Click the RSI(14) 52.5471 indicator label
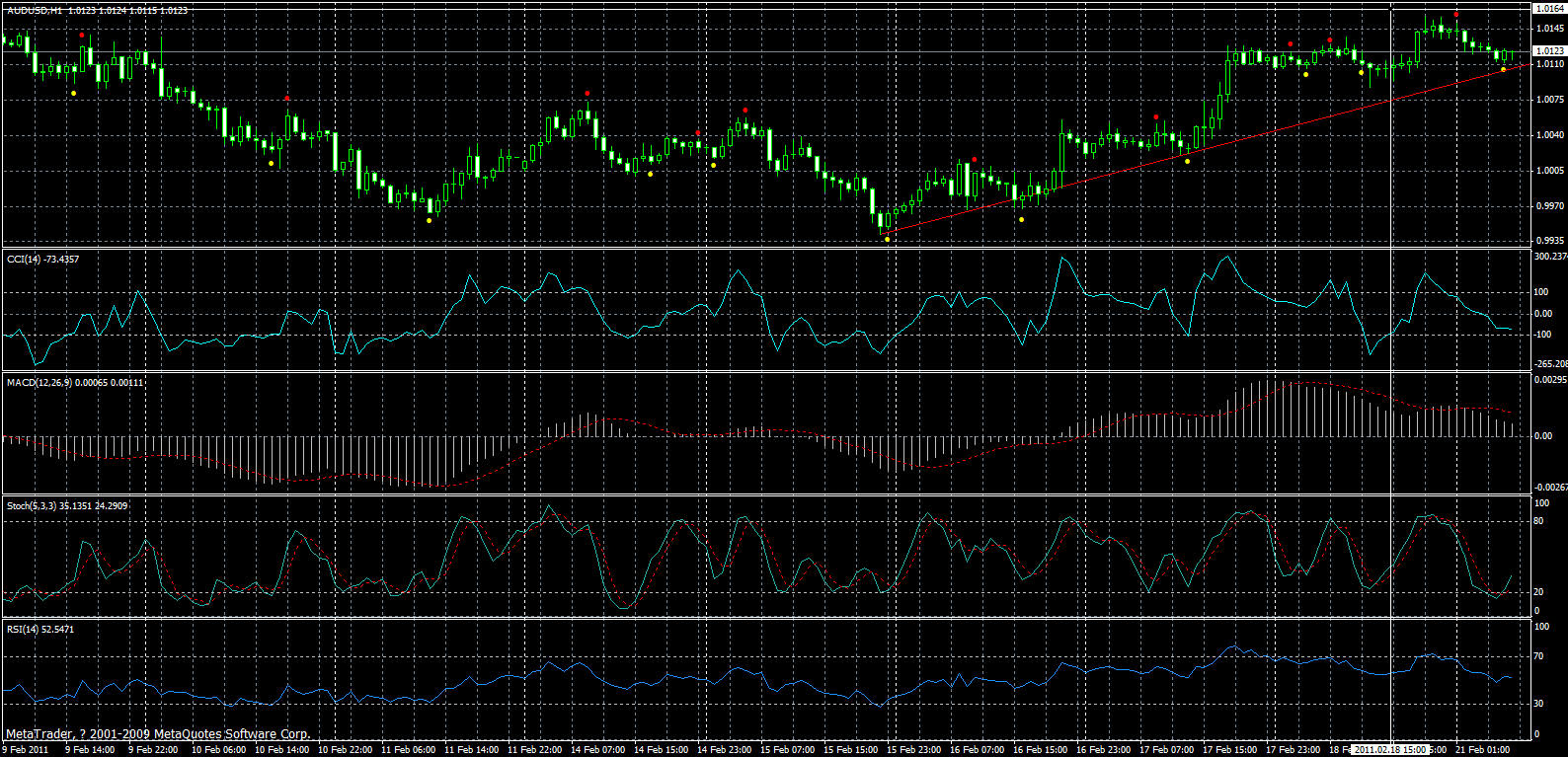This screenshot has width=1568, height=757. click(x=40, y=629)
